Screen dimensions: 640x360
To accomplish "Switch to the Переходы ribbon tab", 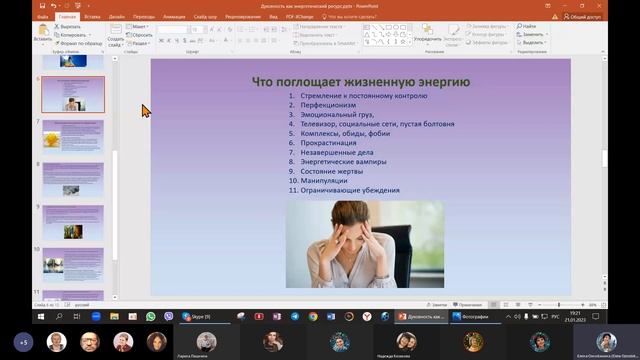I will pyautogui.click(x=144, y=17).
